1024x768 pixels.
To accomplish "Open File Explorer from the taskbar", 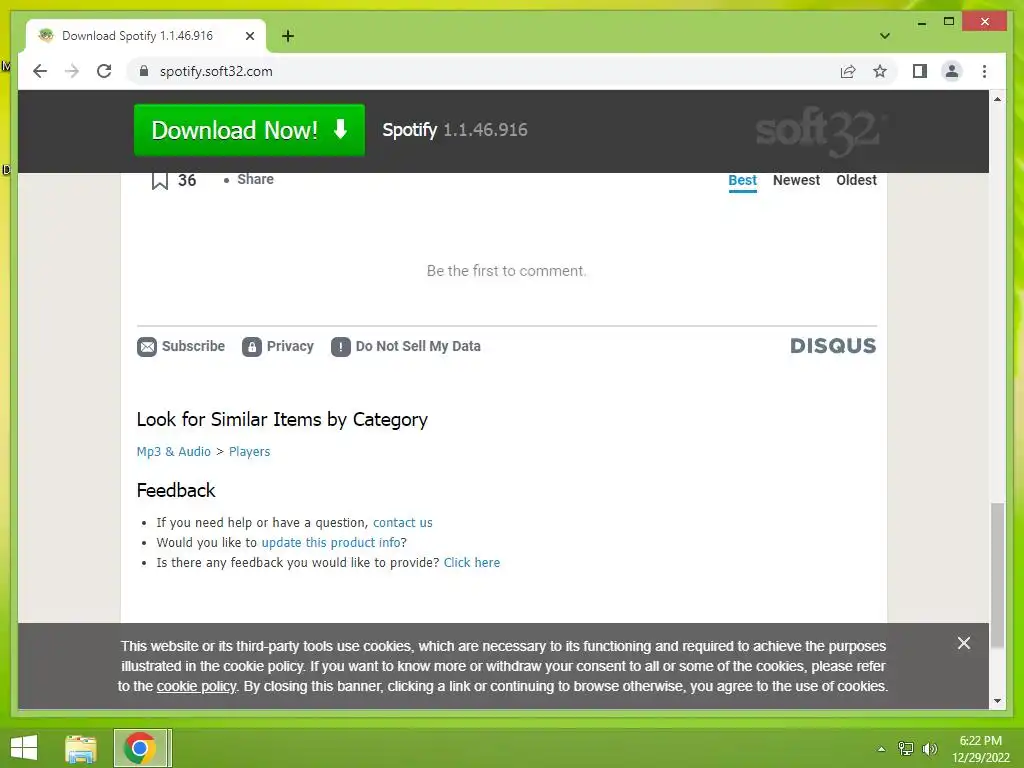I will (x=81, y=748).
